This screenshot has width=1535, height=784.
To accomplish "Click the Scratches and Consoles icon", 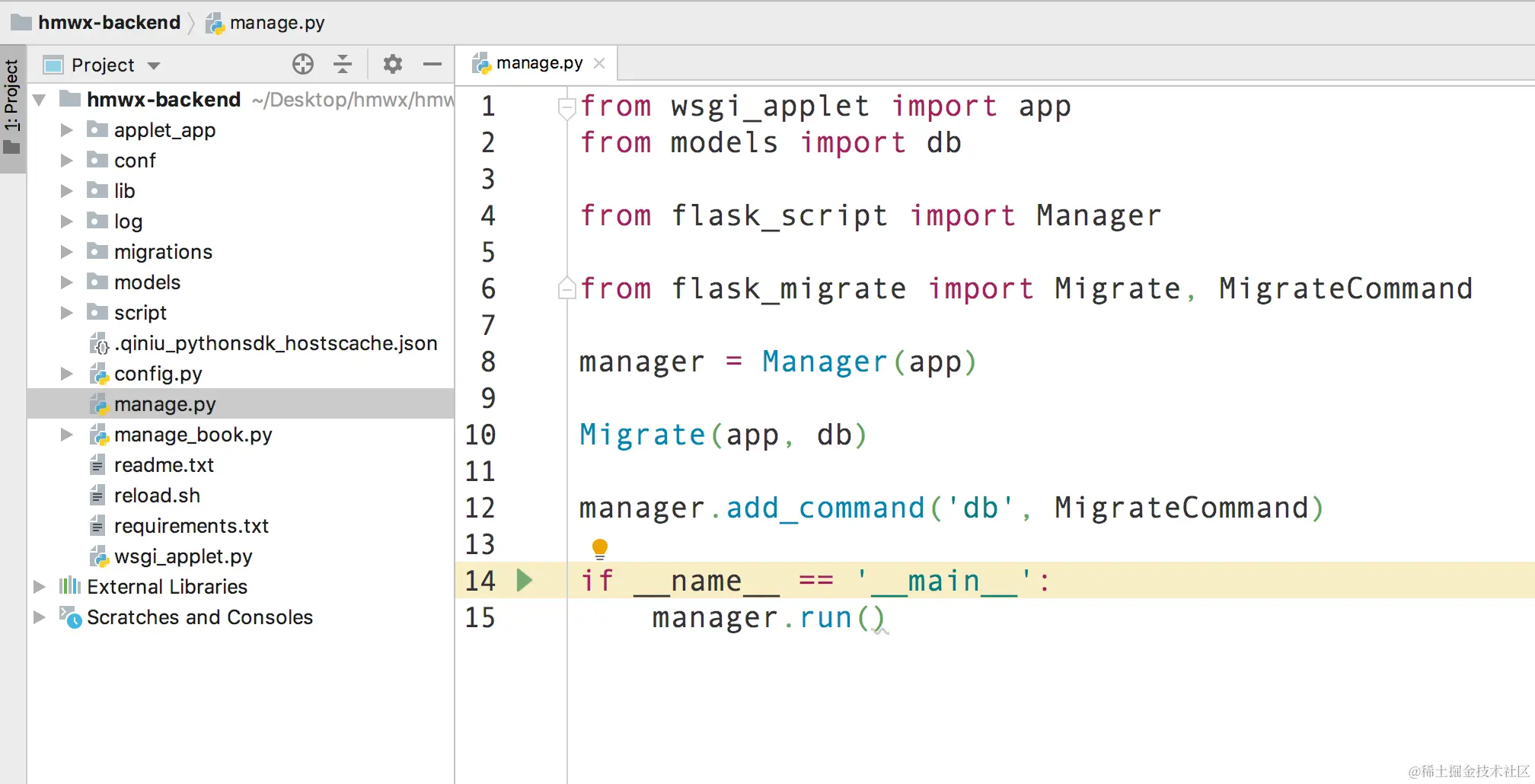I will (71, 617).
